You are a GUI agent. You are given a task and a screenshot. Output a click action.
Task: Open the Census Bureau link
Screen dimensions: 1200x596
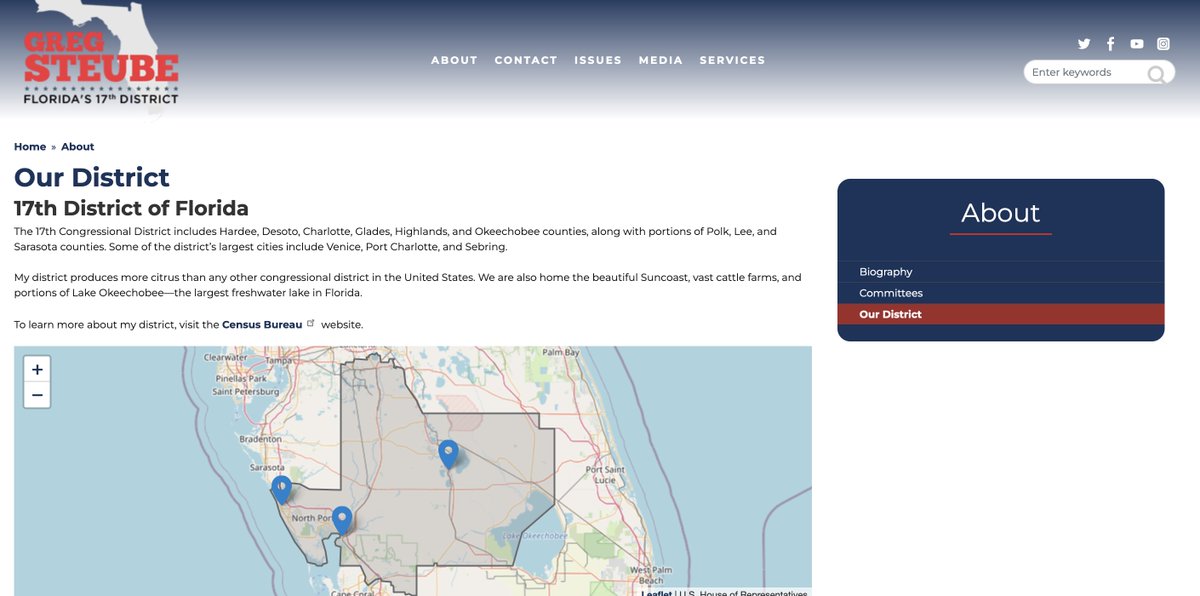tap(262, 325)
